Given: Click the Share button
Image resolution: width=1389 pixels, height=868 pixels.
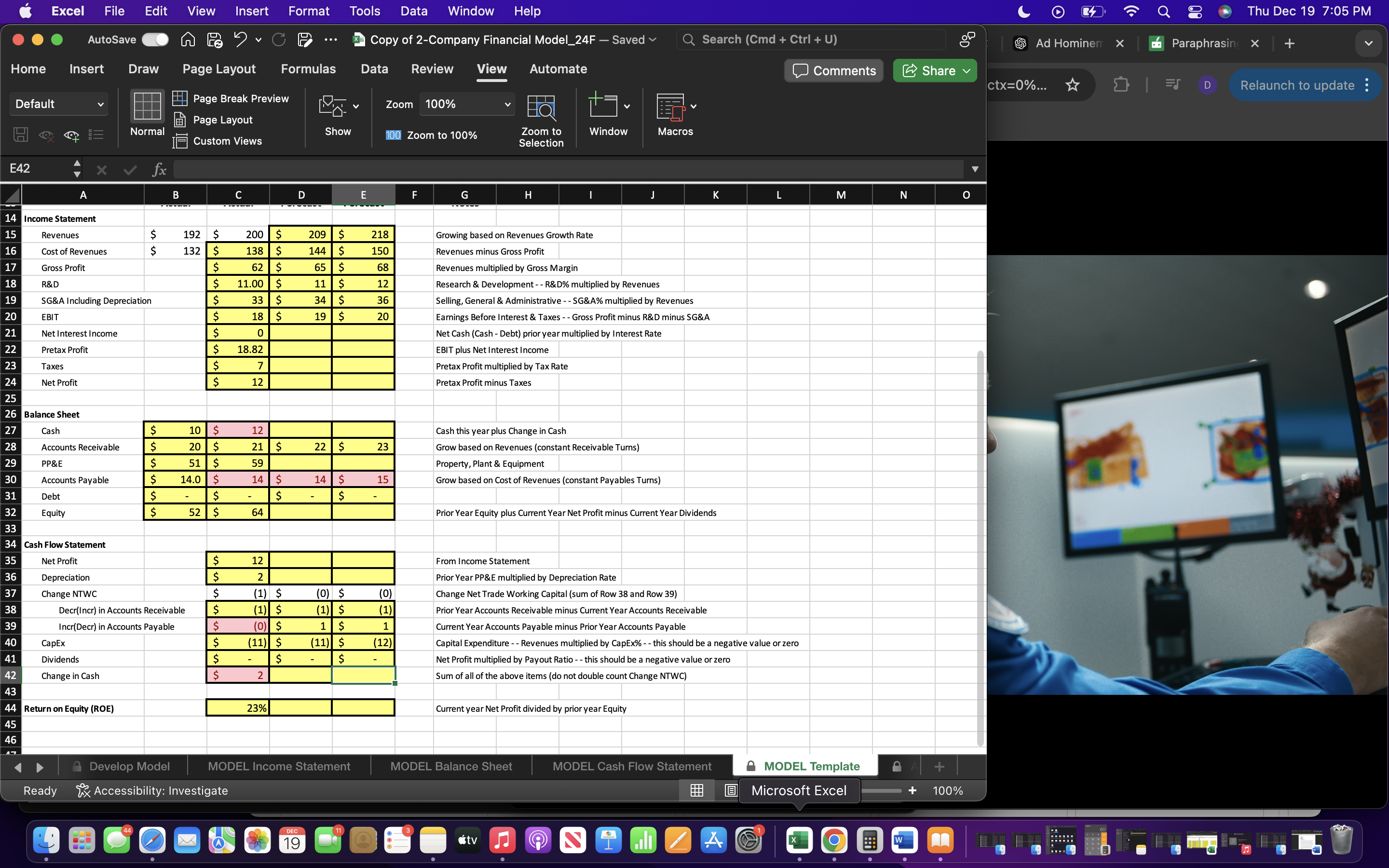Looking at the screenshot, I should tap(934, 70).
